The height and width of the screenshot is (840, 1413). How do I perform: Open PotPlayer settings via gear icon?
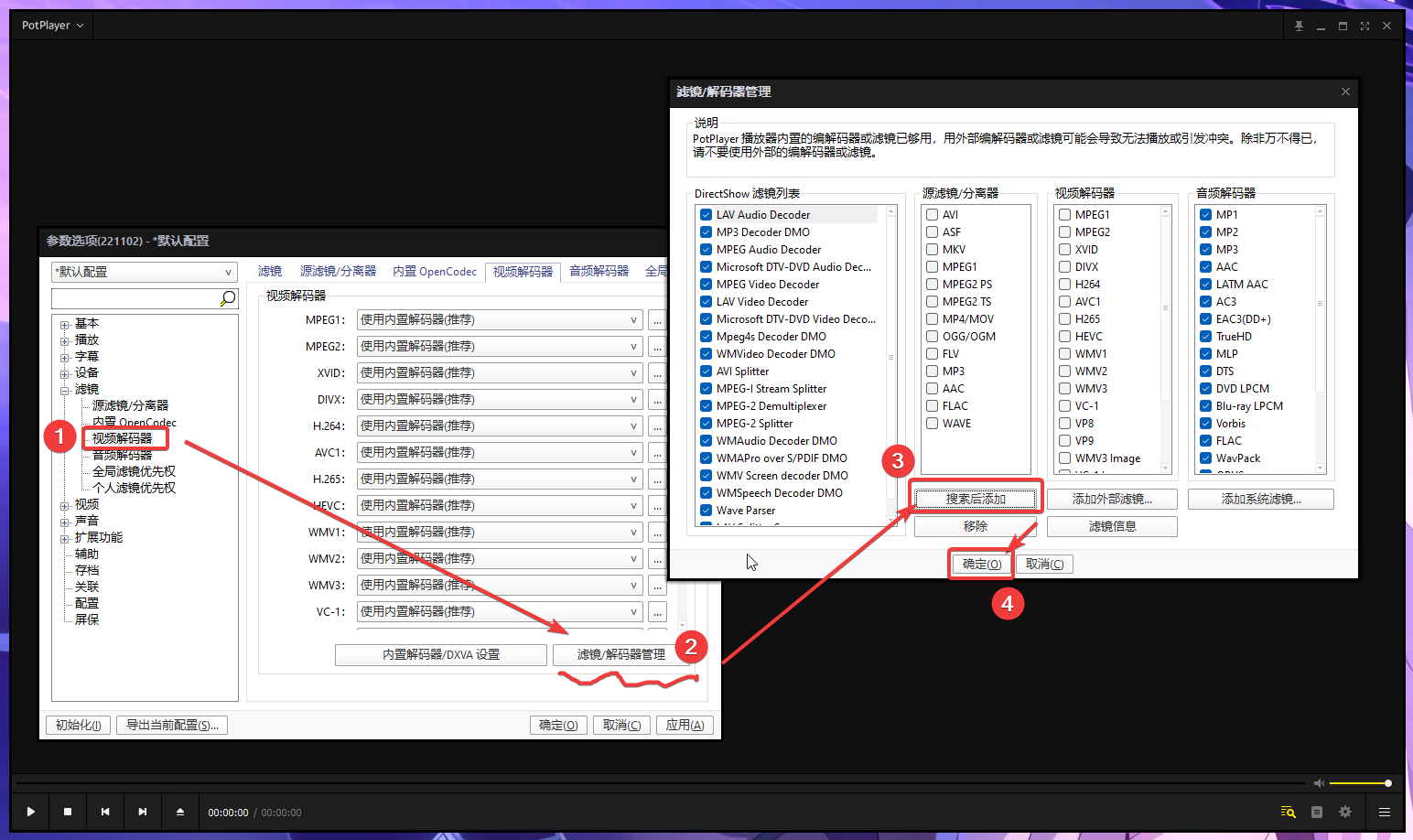(1345, 812)
